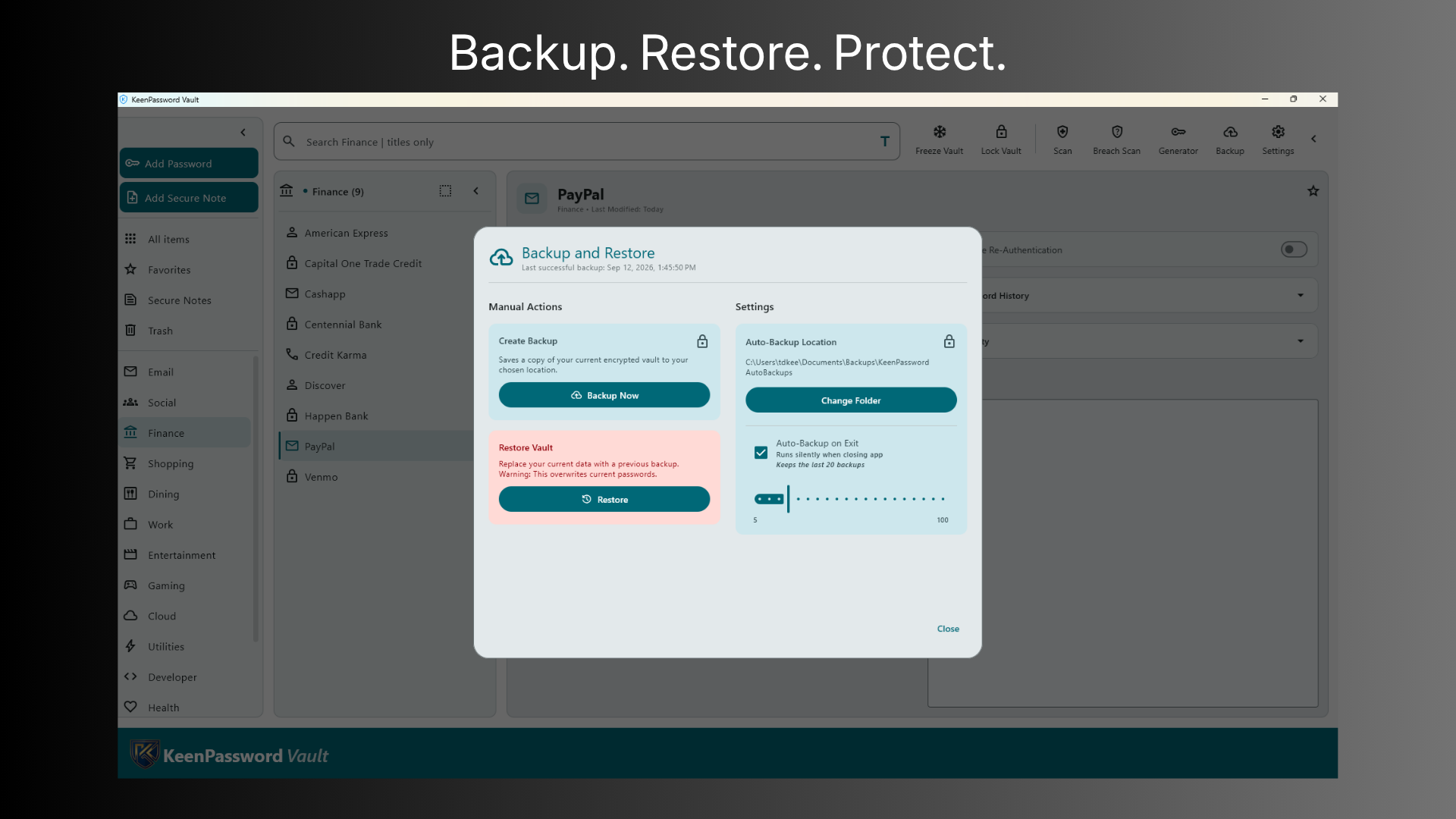Toggle the Re-Authentication switch
Image resolution: width=1456 pixels, height=819 pixels.
coord(1294,249)
